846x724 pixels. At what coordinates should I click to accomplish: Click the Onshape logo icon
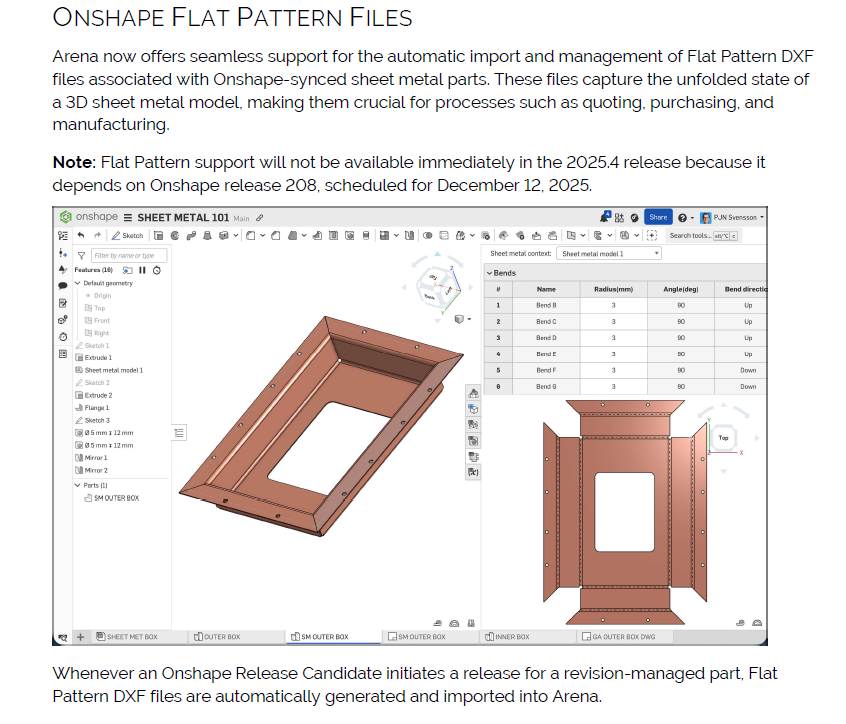point(66,217)
